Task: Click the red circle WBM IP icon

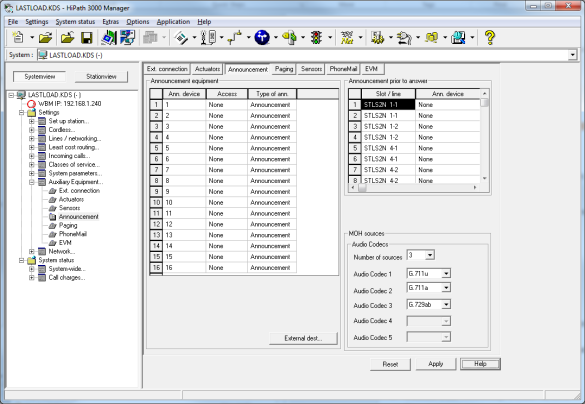Action: [x=31, y=104]
